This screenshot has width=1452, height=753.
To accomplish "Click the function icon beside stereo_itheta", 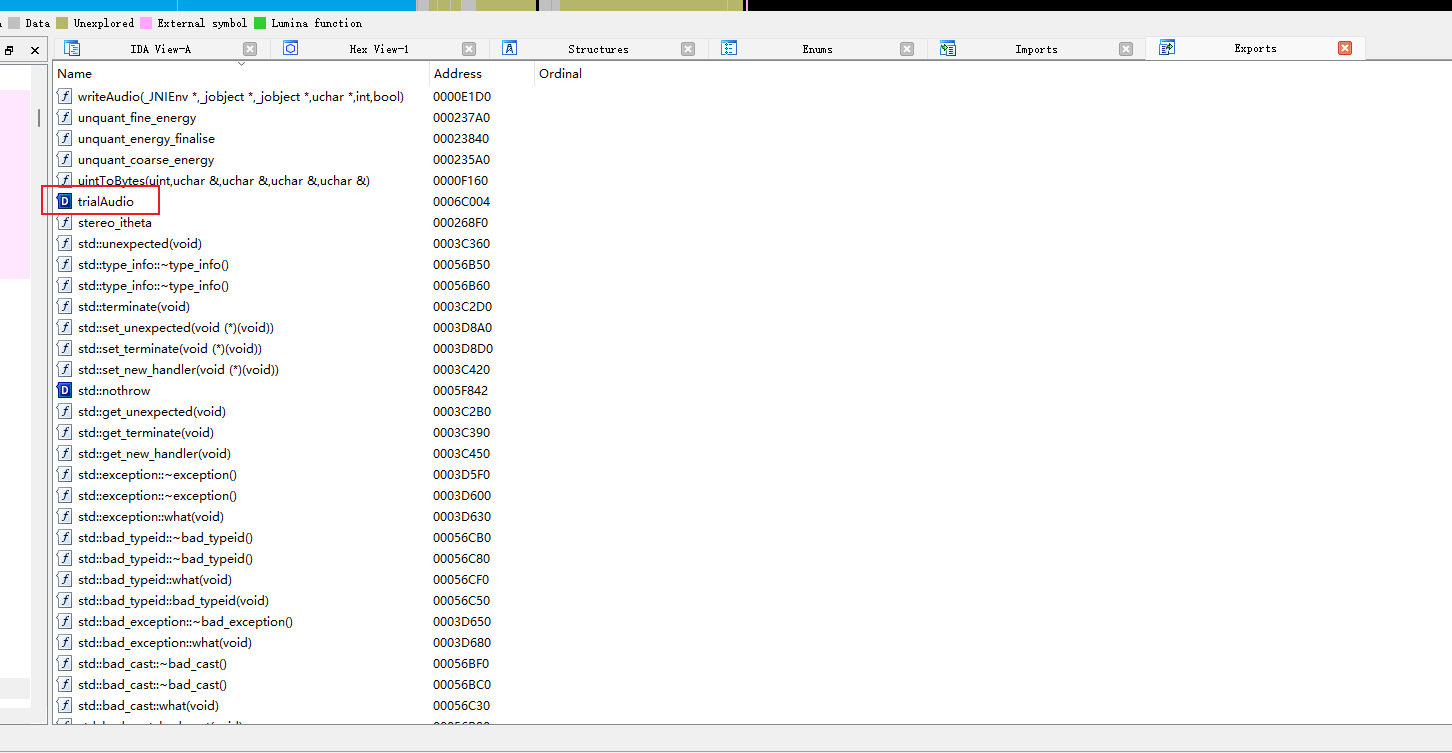I will (x=65, y=223).
